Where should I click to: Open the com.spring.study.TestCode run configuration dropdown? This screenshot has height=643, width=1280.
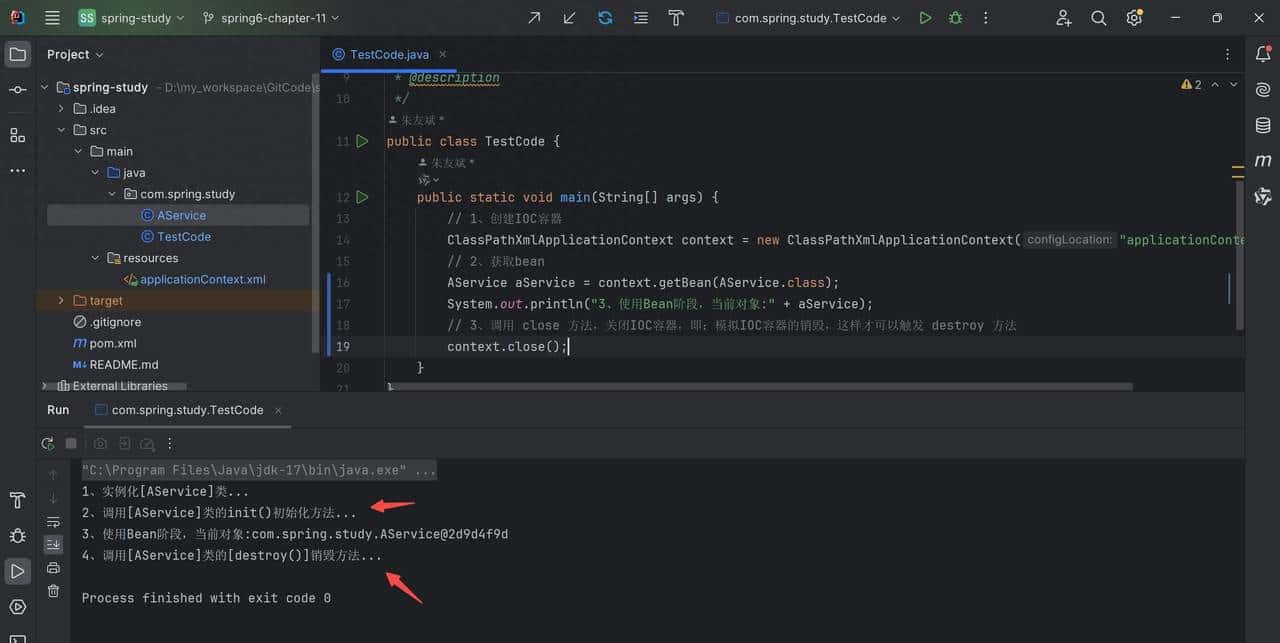808,18
